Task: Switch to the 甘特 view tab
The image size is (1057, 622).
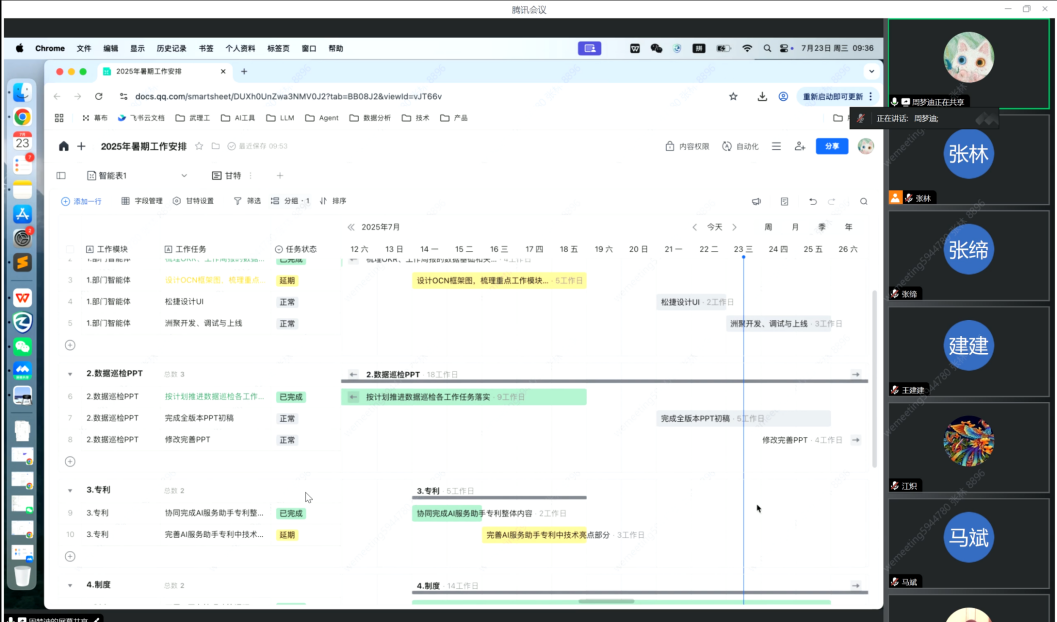Action: click(x=226, y=175)
